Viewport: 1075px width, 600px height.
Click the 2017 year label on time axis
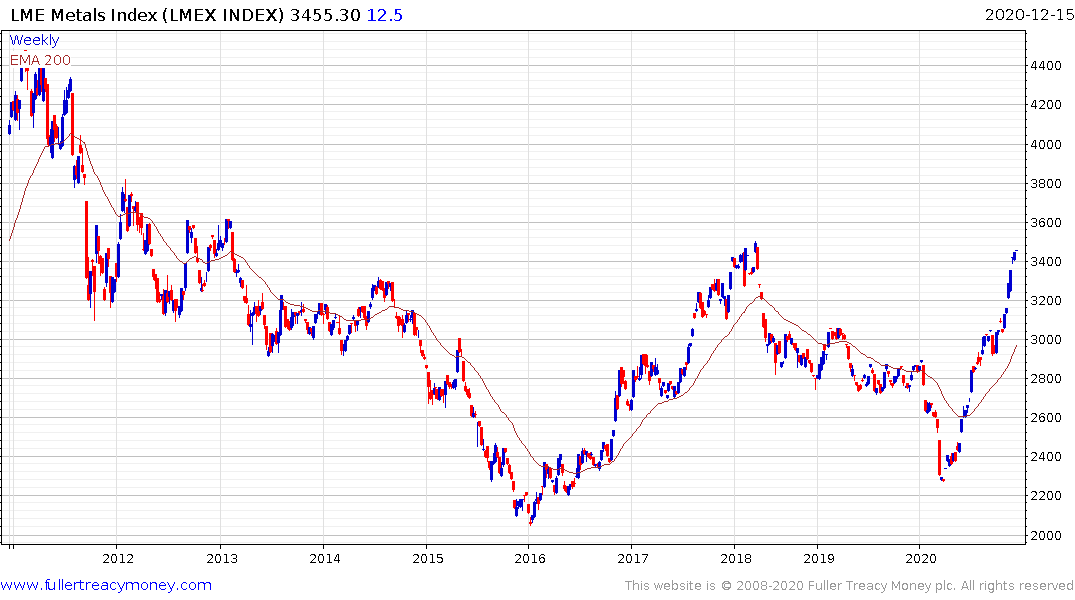tap(633, 558)
